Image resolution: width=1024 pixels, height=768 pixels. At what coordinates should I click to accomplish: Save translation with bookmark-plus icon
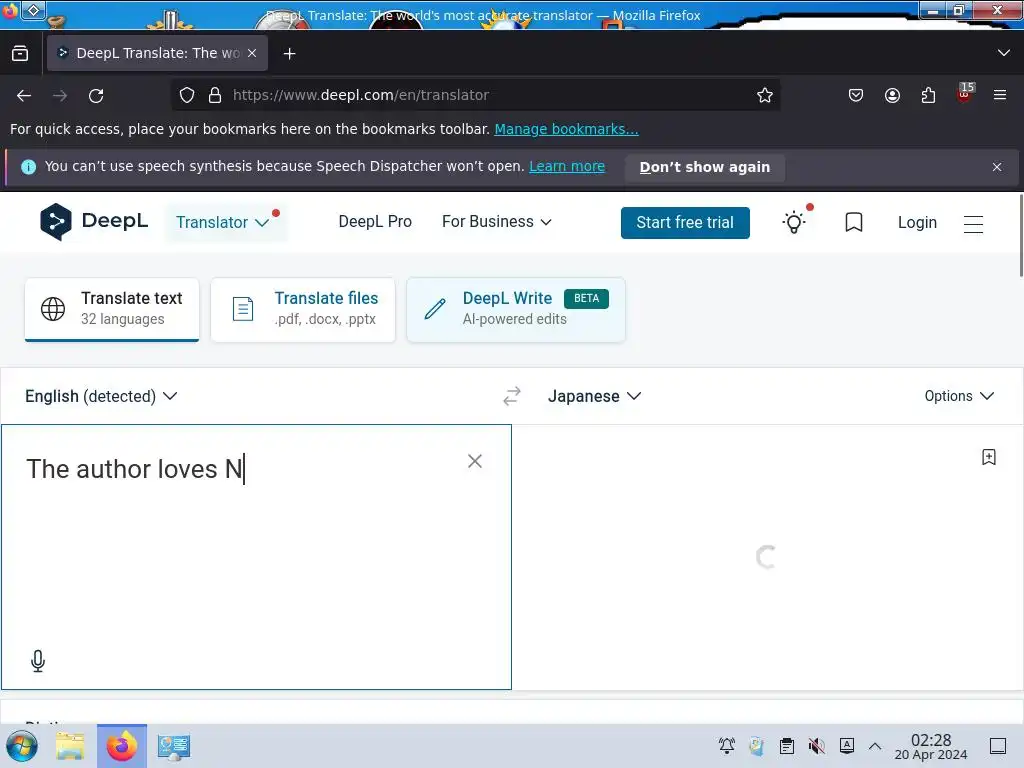coord(989,457)
